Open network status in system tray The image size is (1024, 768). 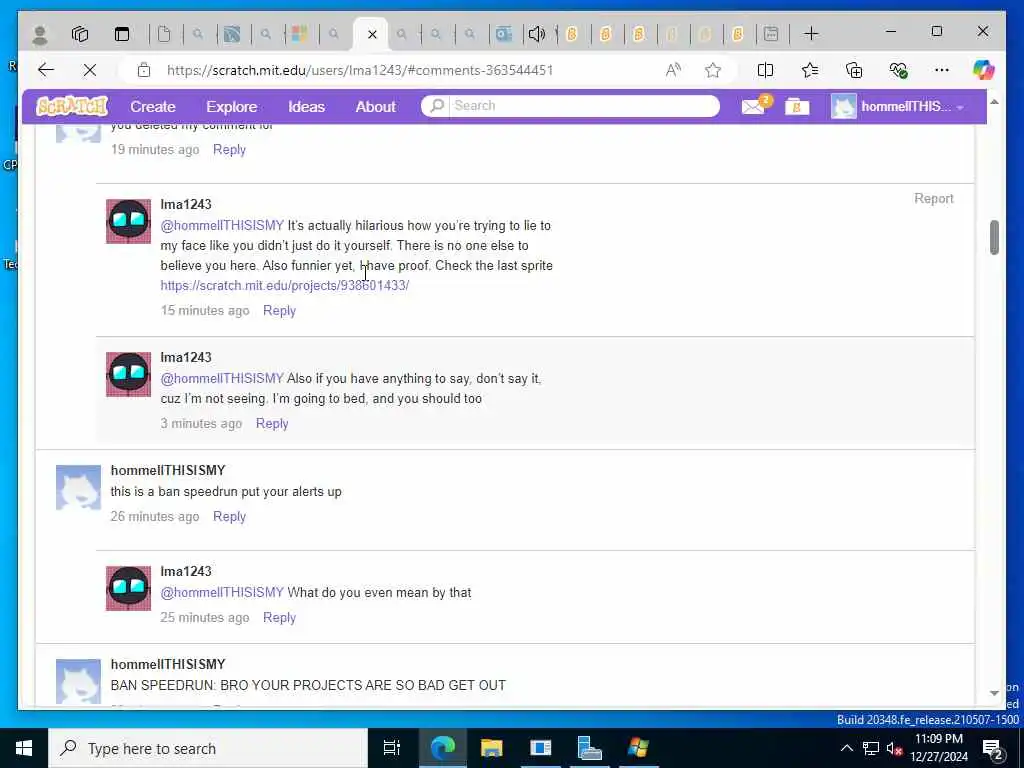tap(871, 748)
